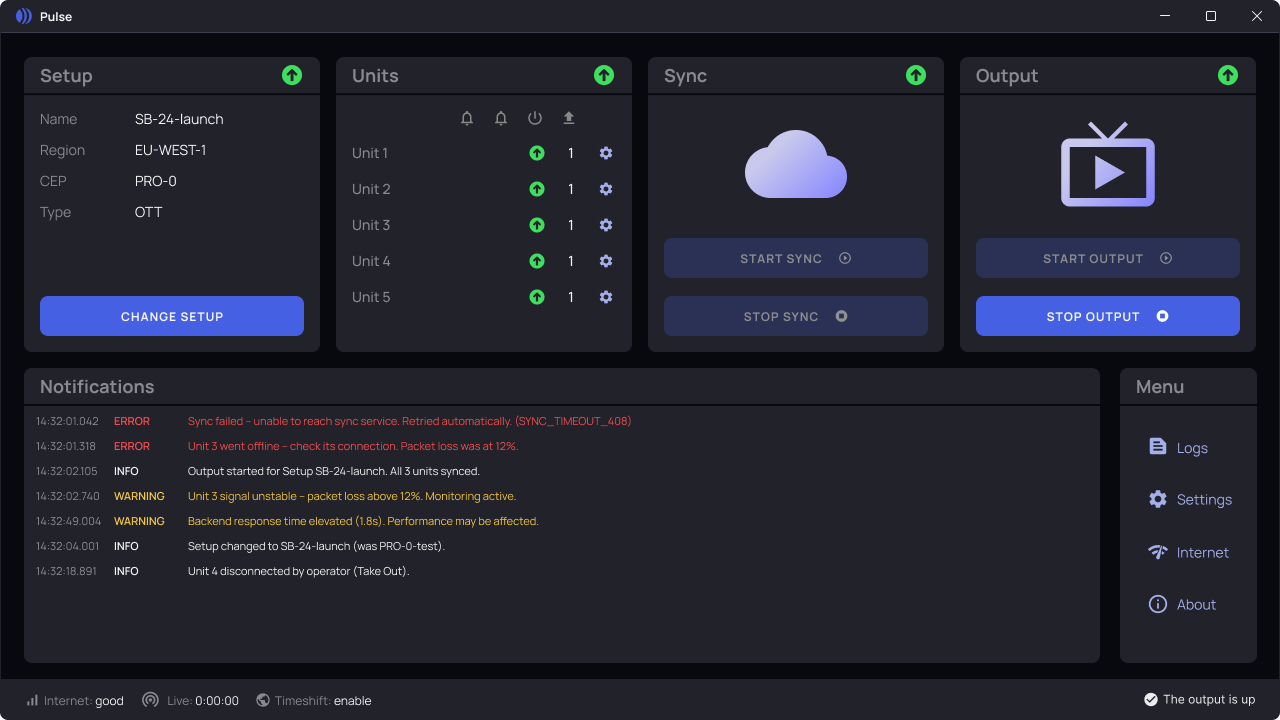
Task: Click the Unit 1 label
Action: click(370, 153)
